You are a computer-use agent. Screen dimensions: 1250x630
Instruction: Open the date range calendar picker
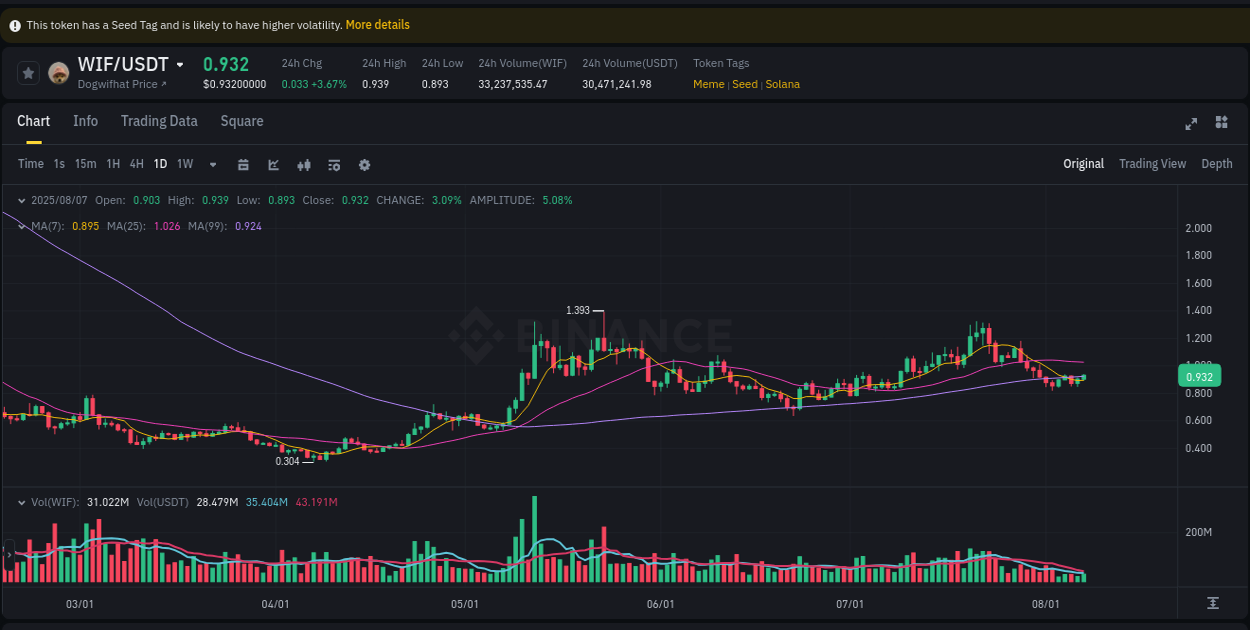pos(243,164)
